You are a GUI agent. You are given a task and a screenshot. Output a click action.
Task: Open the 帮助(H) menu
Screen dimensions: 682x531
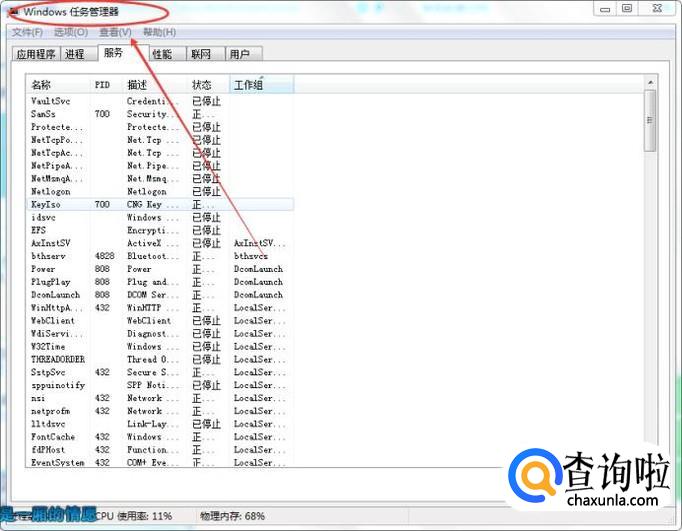[x=160, y=32]
